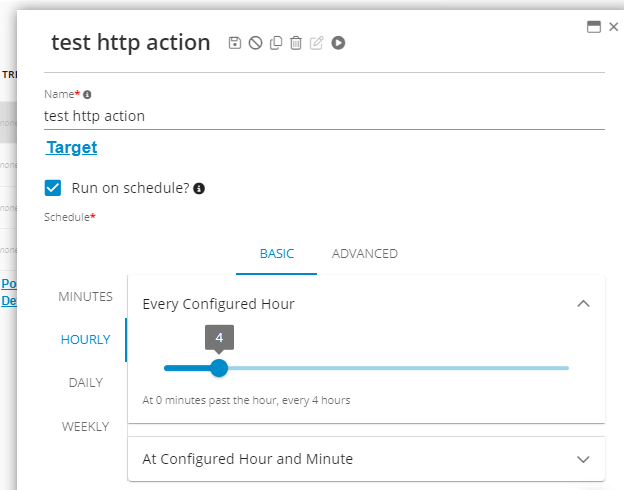
Task: Click the info icon next to Name
Action: point(87,94)
